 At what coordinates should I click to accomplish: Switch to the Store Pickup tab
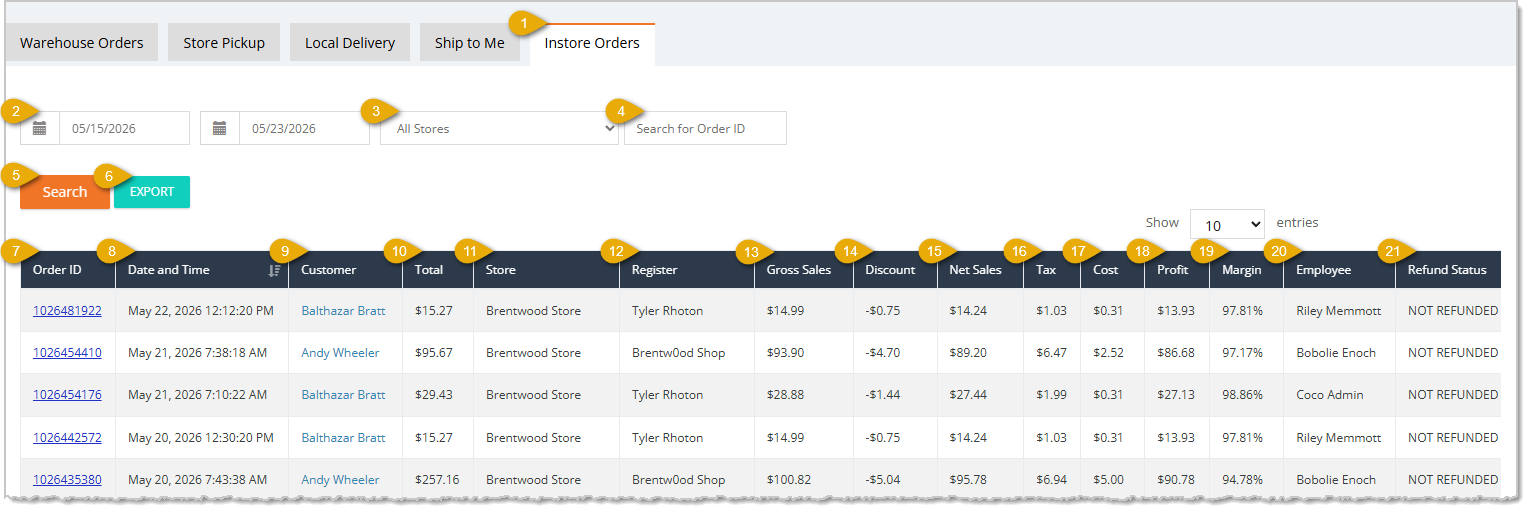click(224, 43)
